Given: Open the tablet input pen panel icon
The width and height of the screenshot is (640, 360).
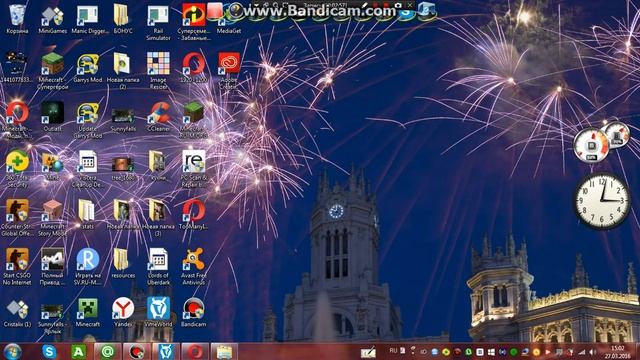Looking at the screenshot, I should 368,352.
